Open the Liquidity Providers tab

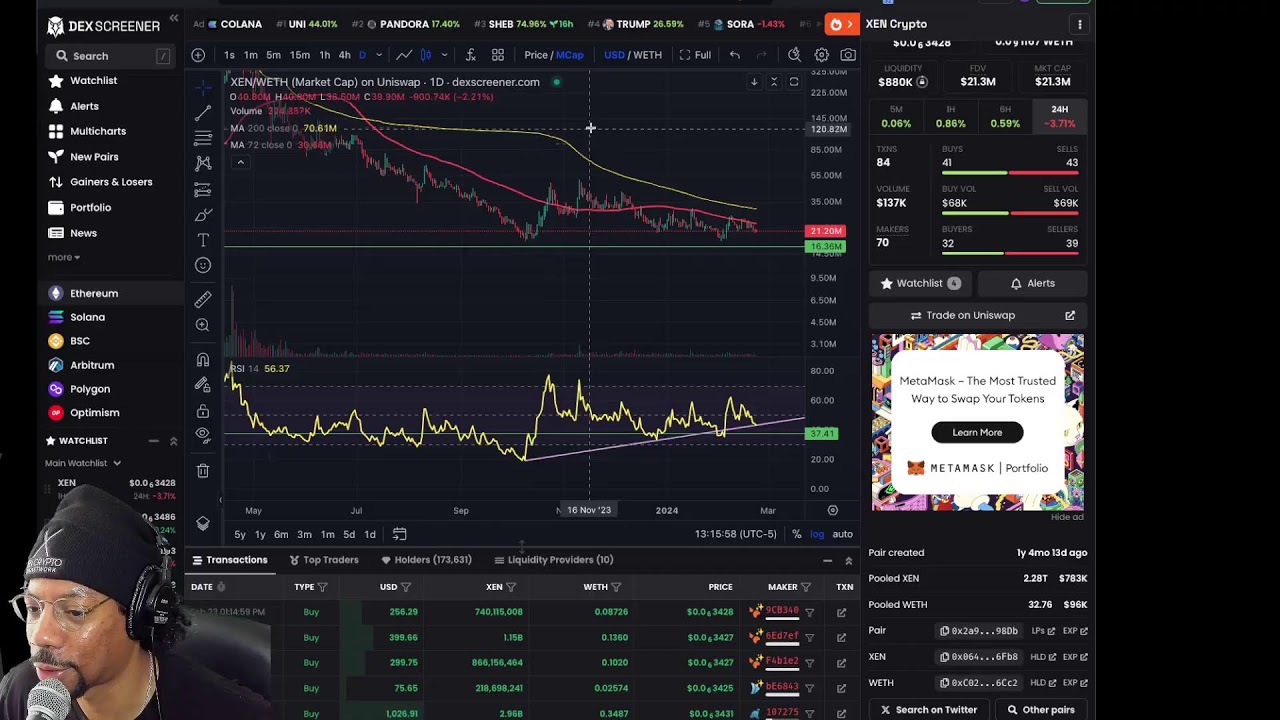[553, 560]
